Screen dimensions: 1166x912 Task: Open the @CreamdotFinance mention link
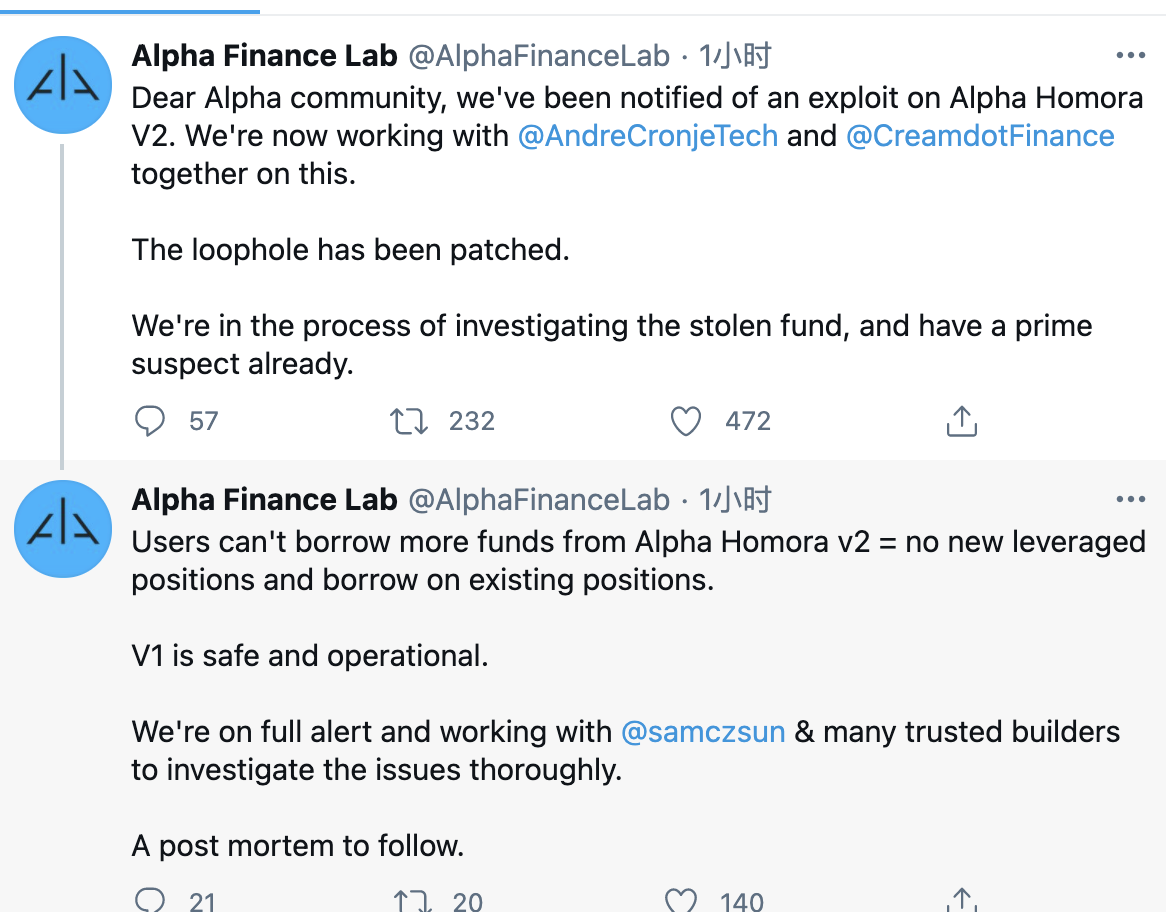click(x=980, y=135)
